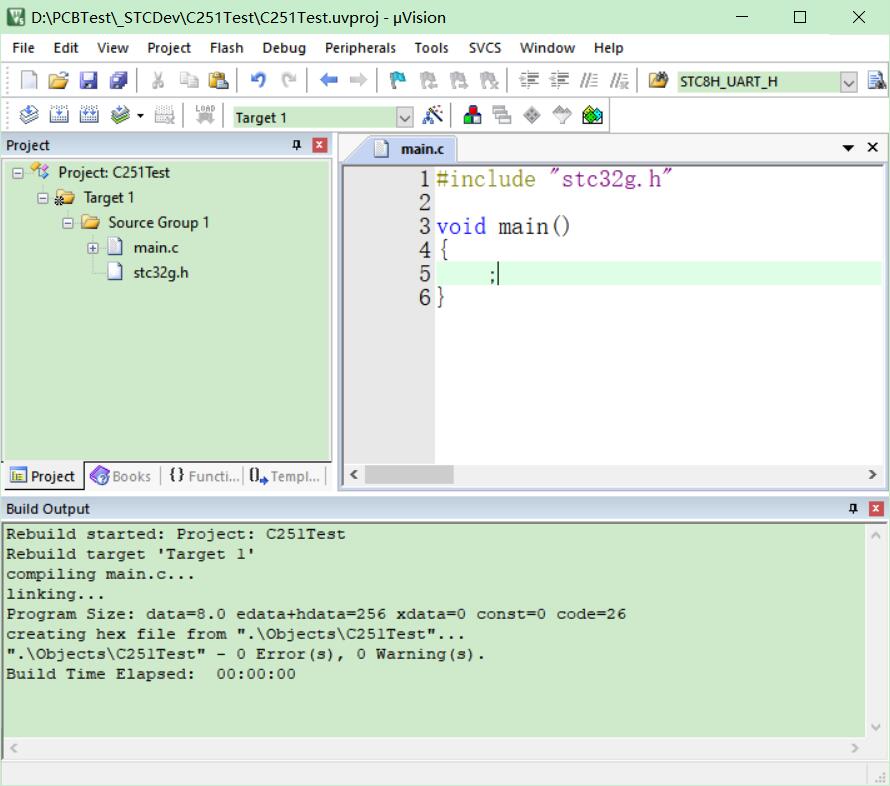Create a new file with the New icon

(x=29, y=81)
